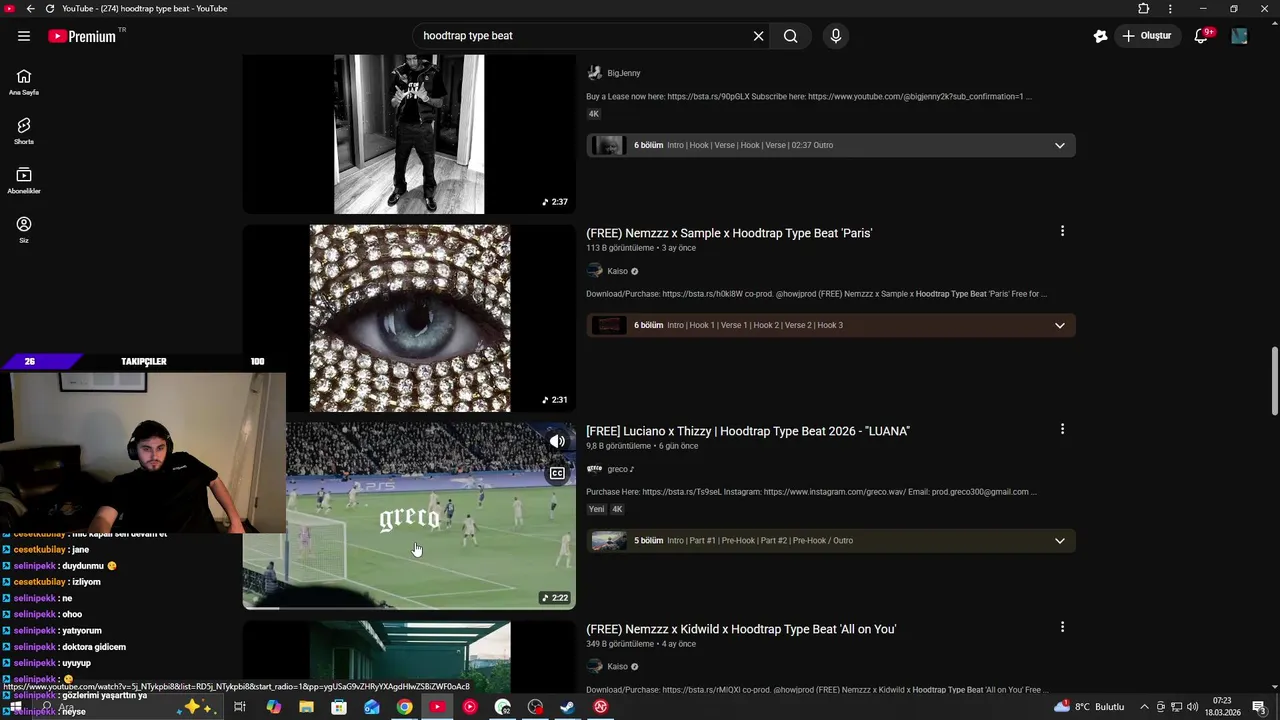
Task: Click '9,8 B görüntüleme' view count text
Action: pyautogui.click(x=619, y=446)
